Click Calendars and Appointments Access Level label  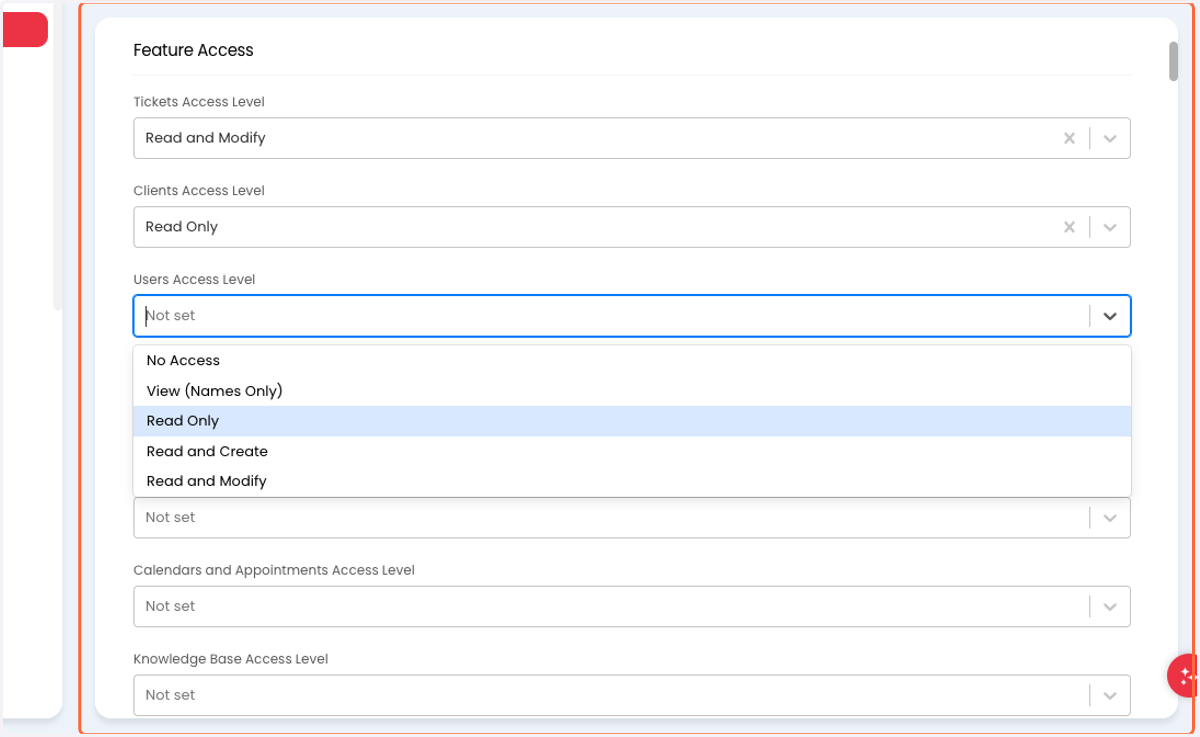274,571
